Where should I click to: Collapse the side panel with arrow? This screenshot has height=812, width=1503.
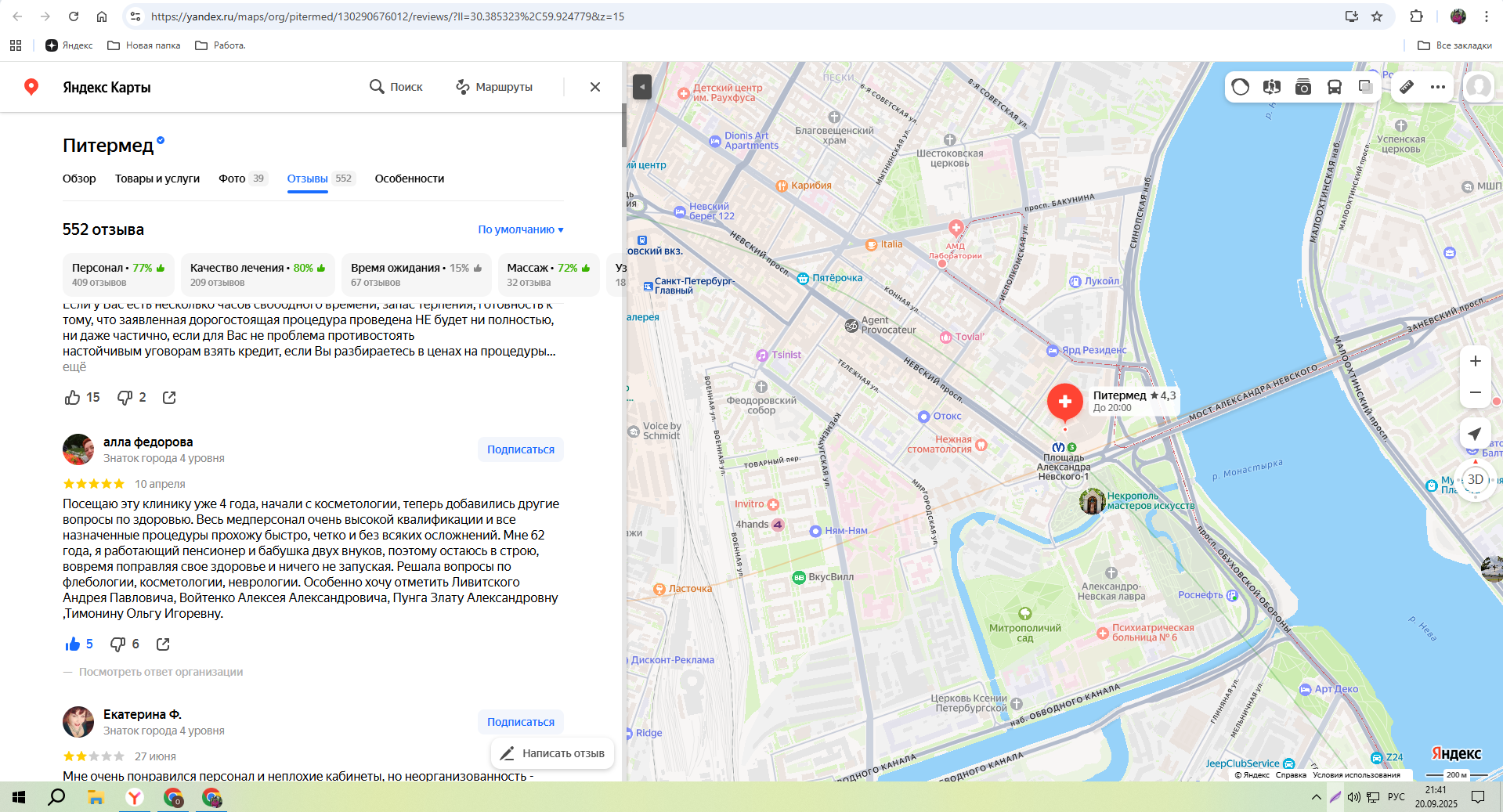click(642, 87)
